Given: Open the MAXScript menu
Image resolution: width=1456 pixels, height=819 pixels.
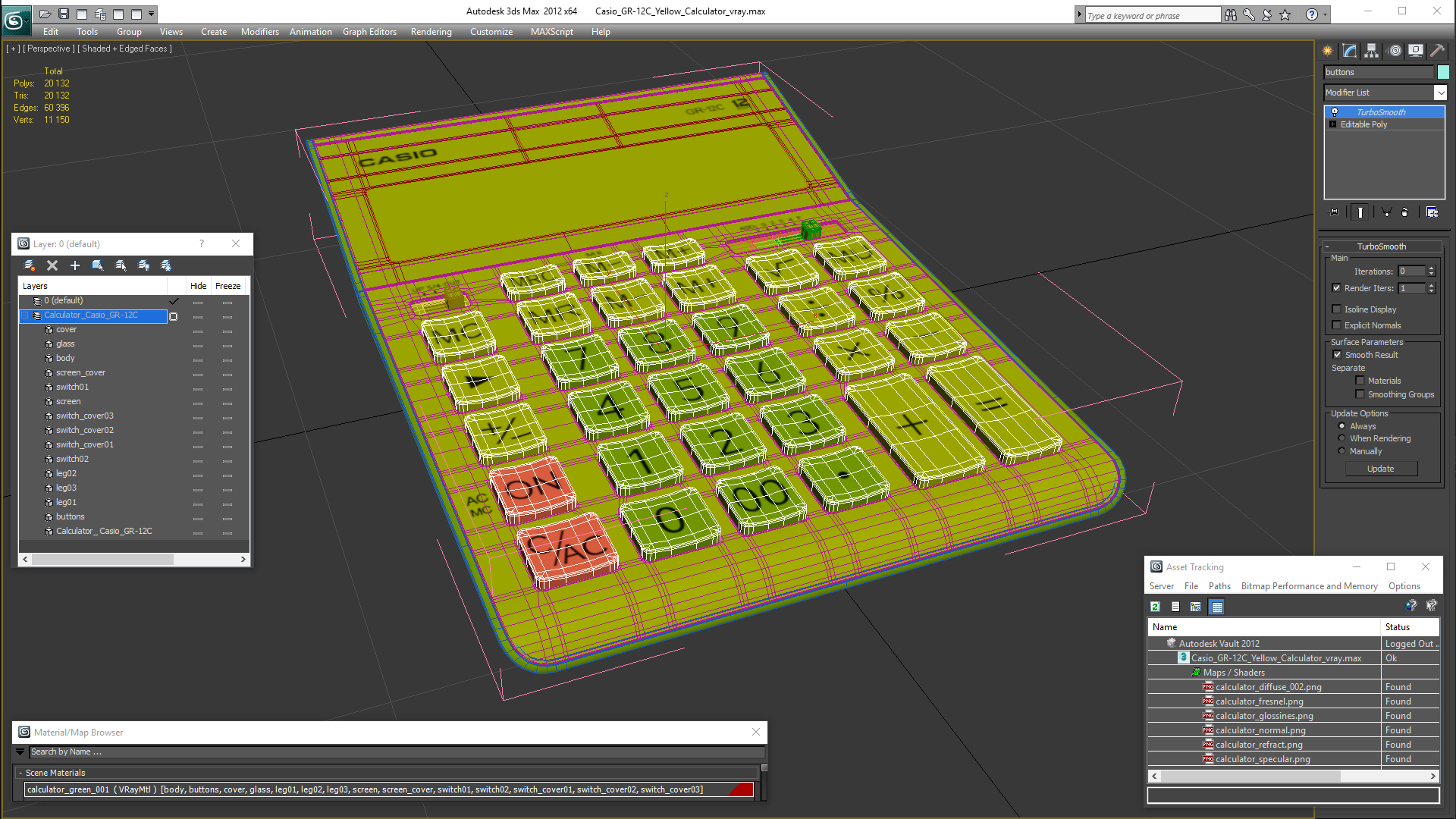Looking at the screenshot, I should [551, 32].
